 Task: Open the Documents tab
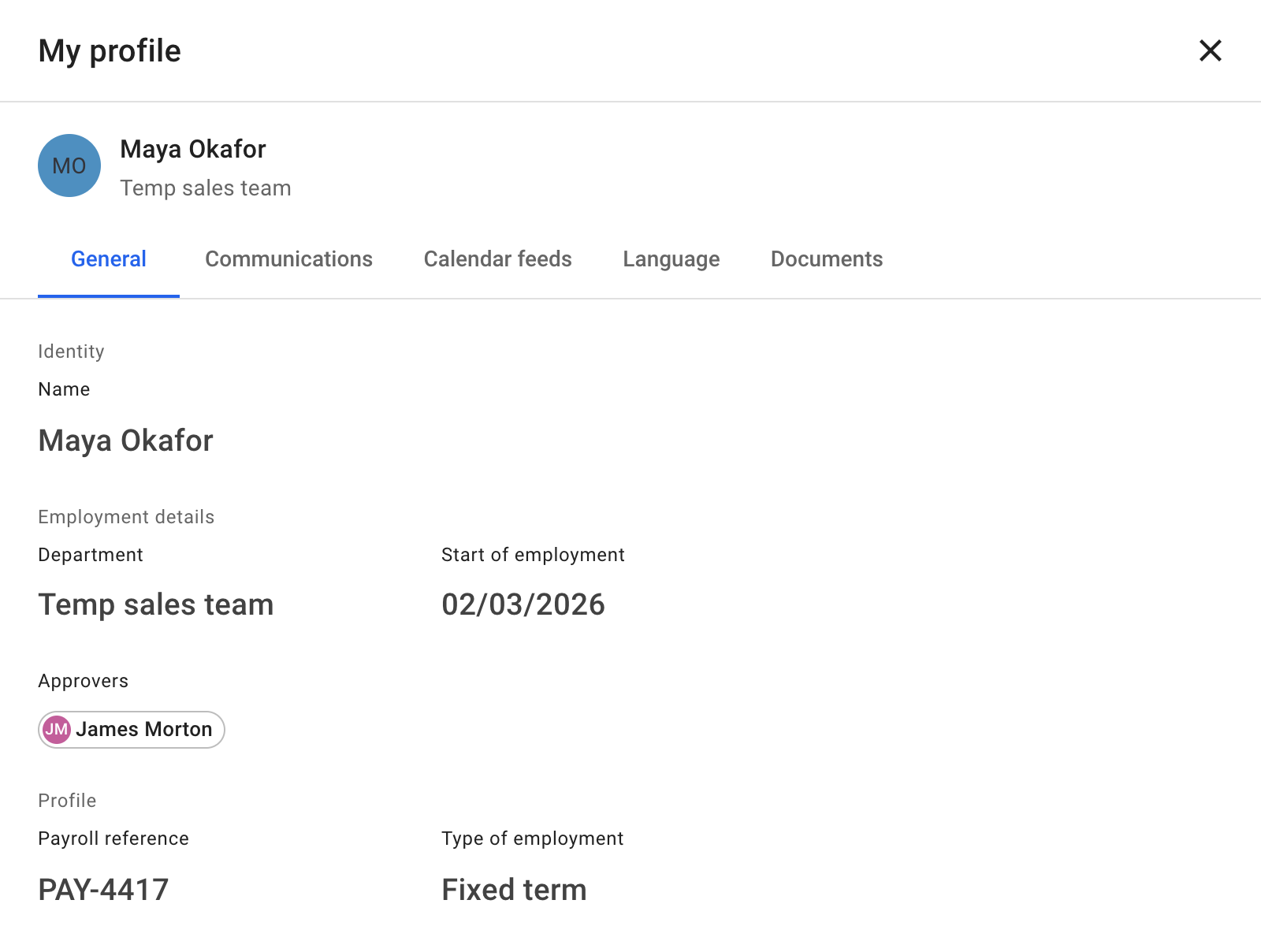[x=826, y=259]
